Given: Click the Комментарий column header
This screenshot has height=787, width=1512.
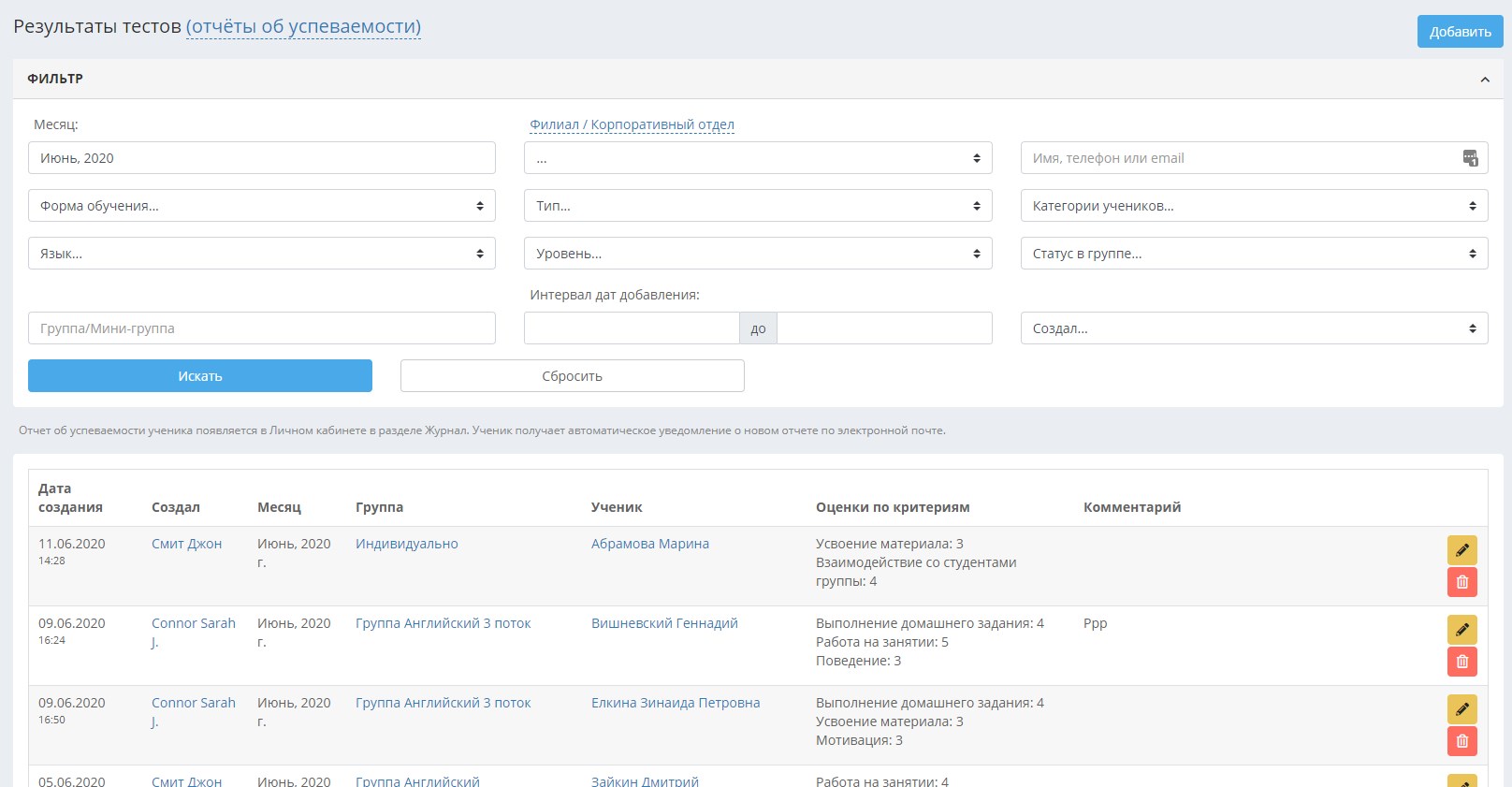Looking at the screenshot, I should click(x=1132, y=507).
